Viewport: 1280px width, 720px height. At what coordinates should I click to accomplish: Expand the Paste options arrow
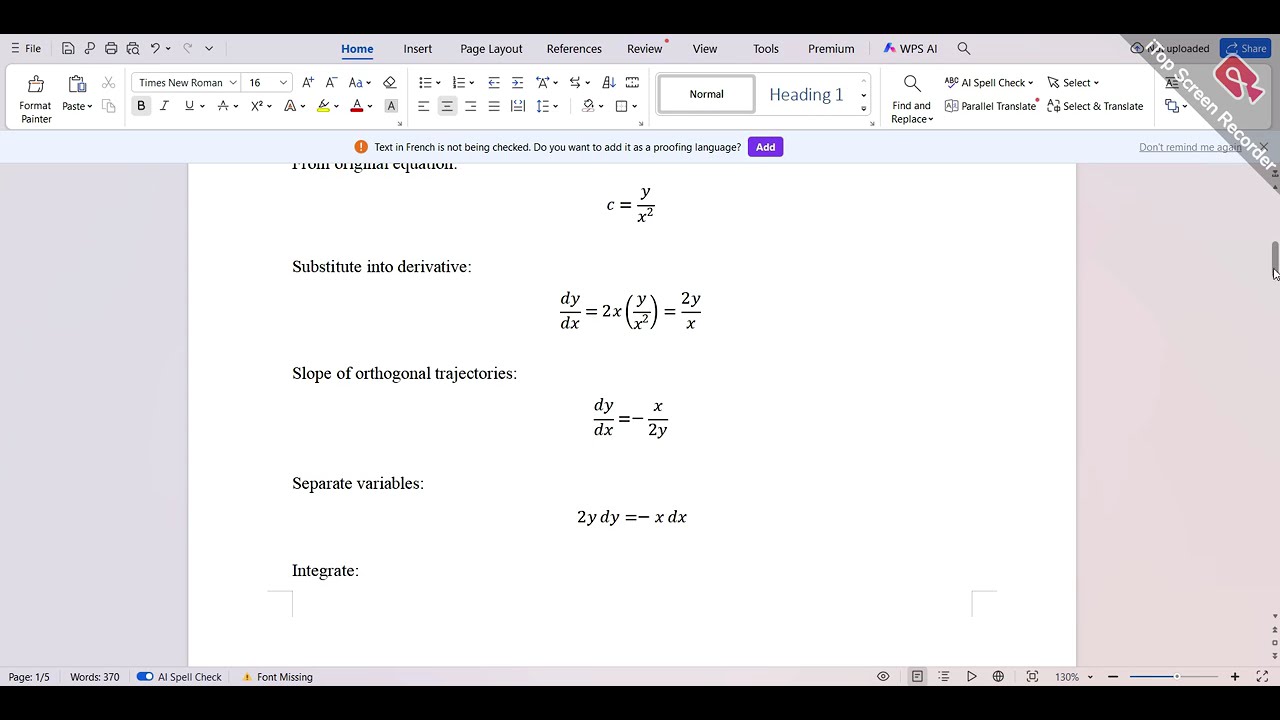90,107
